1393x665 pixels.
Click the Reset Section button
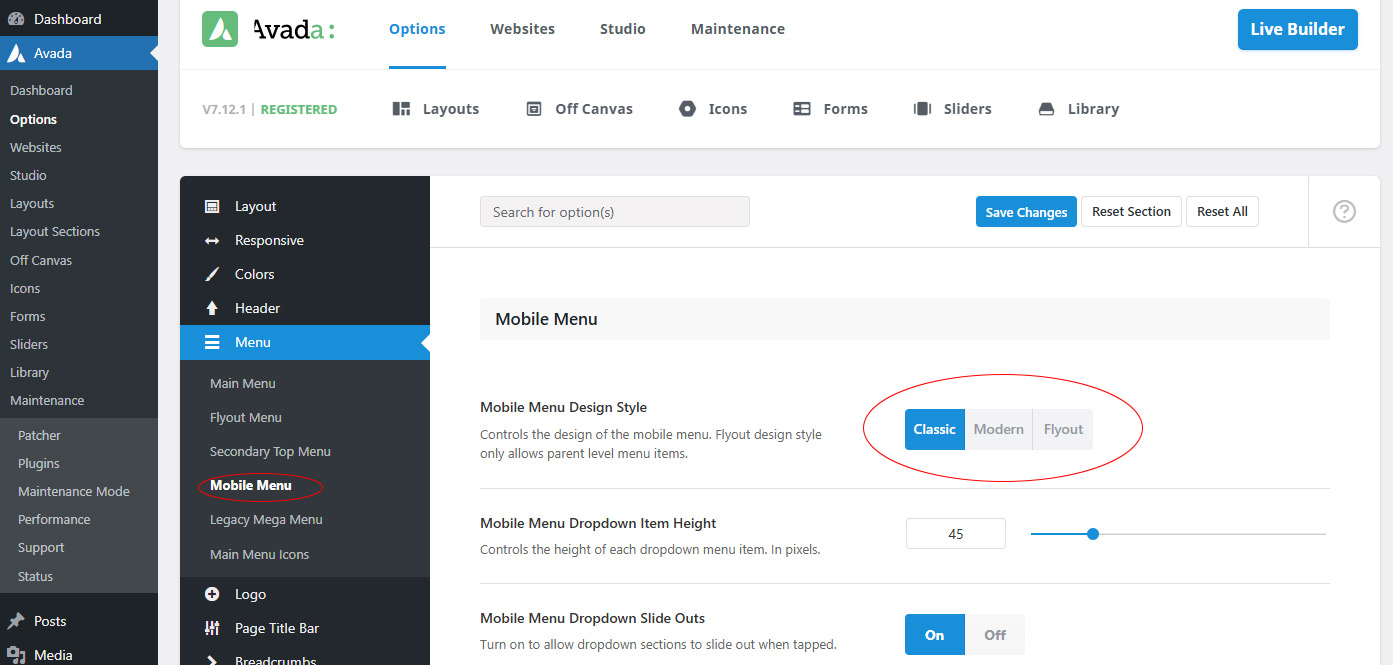pos(1131,211)
